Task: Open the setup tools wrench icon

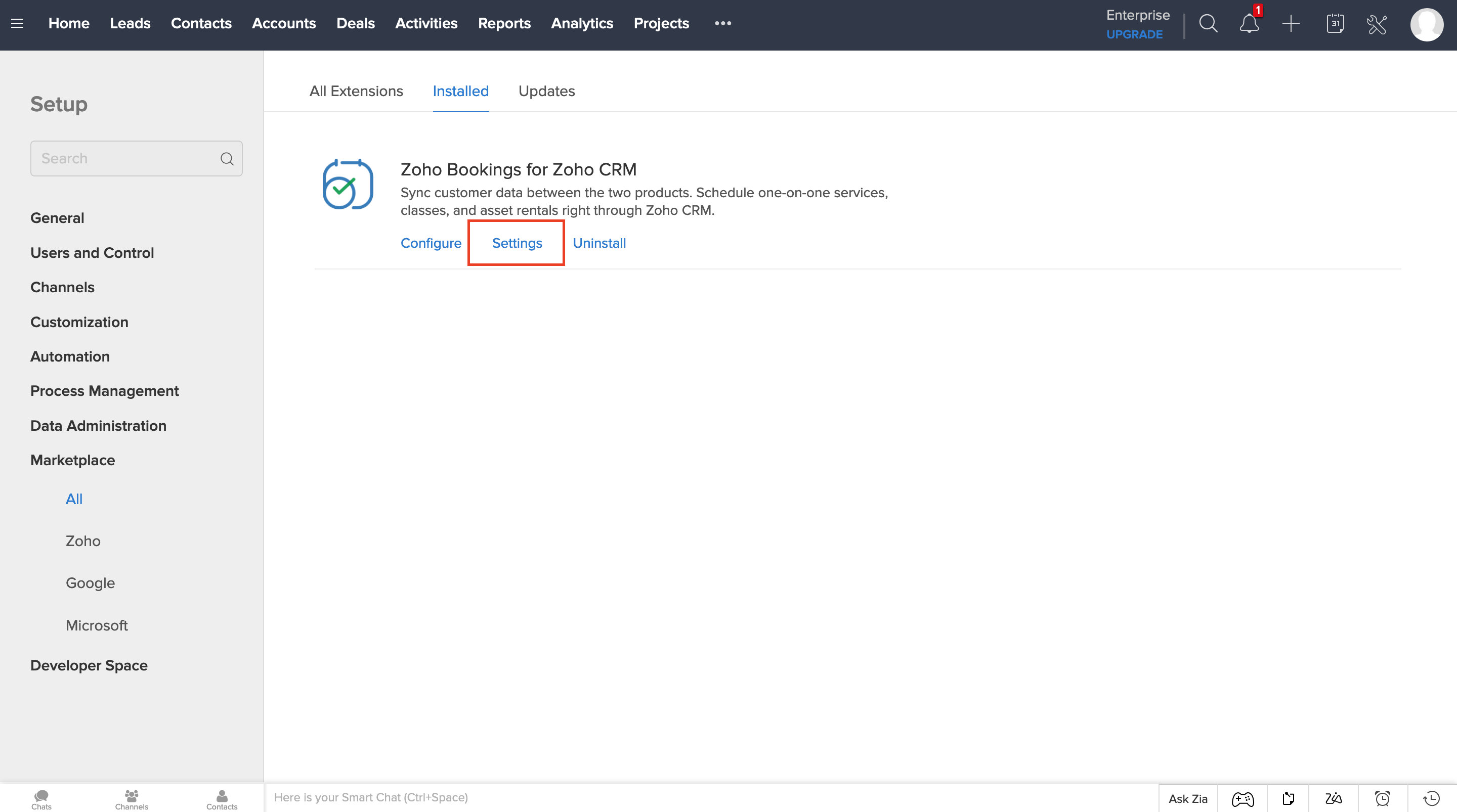Action: point(1377,24)
